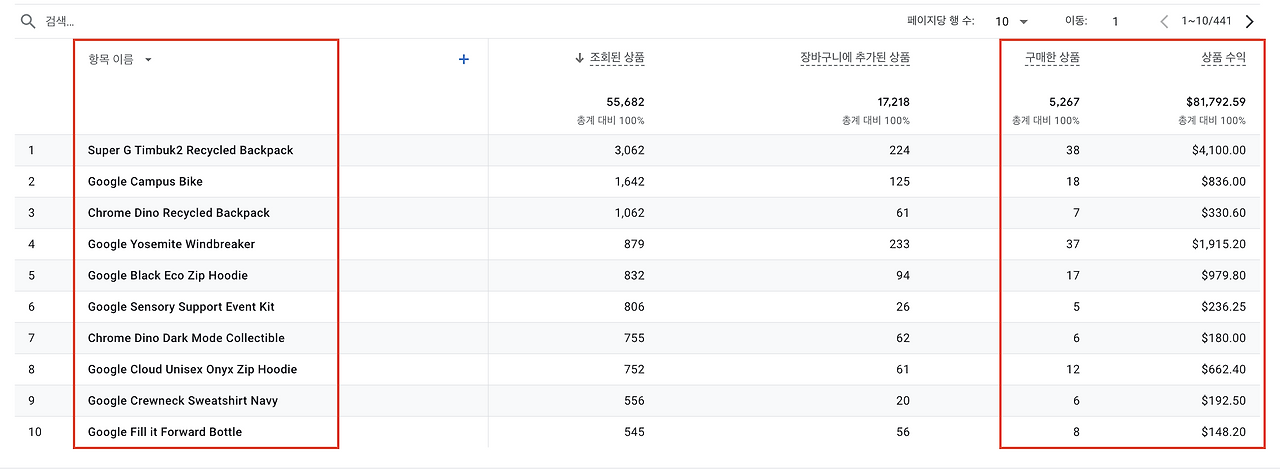Select Google Fill it Forward Bottle
Screen dimensions: 1280x469
pos(165,432)
